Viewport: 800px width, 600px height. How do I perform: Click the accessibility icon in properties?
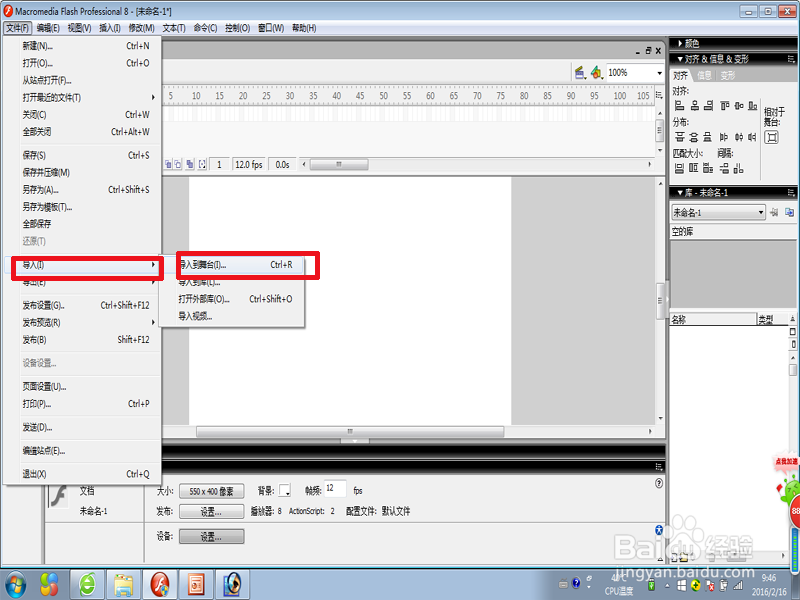(x=659, y=530)
